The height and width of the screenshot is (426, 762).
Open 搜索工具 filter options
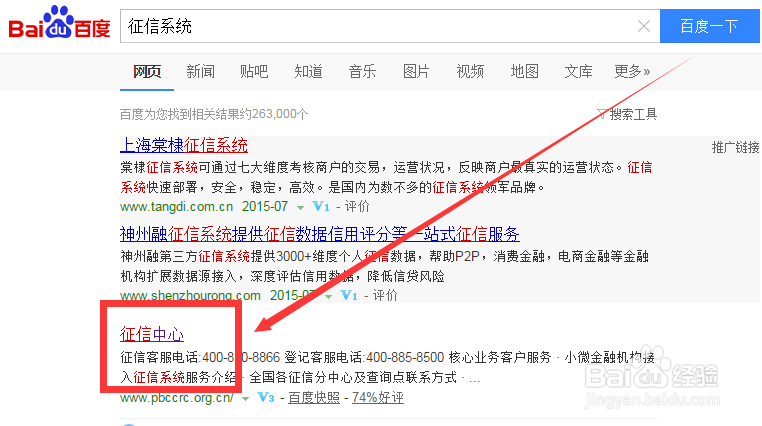(x=633, y=115)
